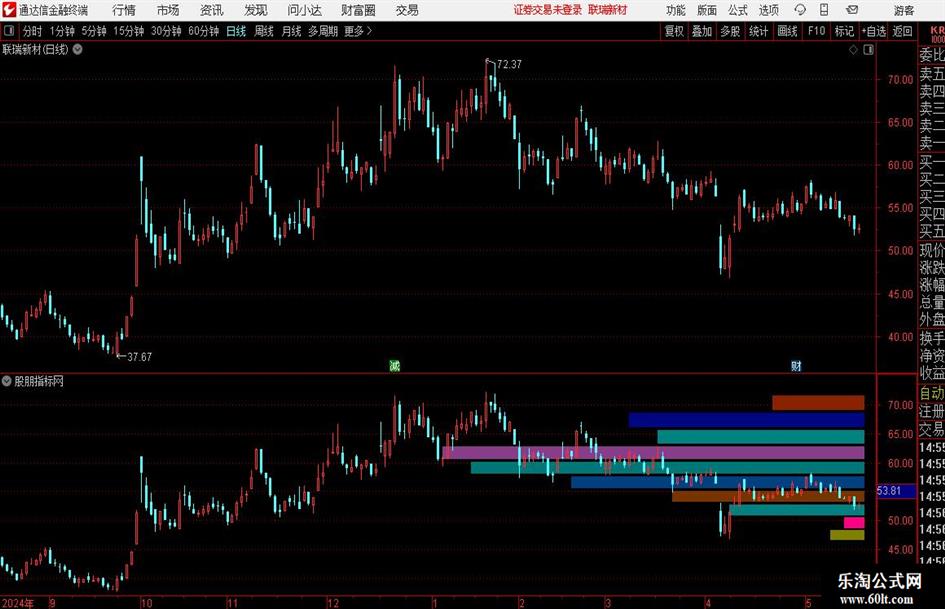This screenshot has width=945, height=609.
Task: Click the 37.67 low price label
Action: (140, 357)
